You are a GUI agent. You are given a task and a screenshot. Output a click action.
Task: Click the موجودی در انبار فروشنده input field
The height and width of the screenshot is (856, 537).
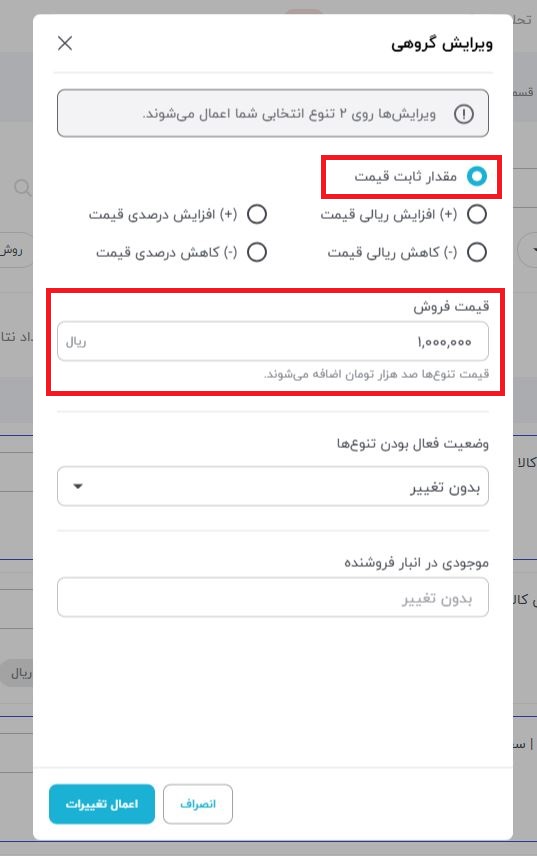point(273,597)
